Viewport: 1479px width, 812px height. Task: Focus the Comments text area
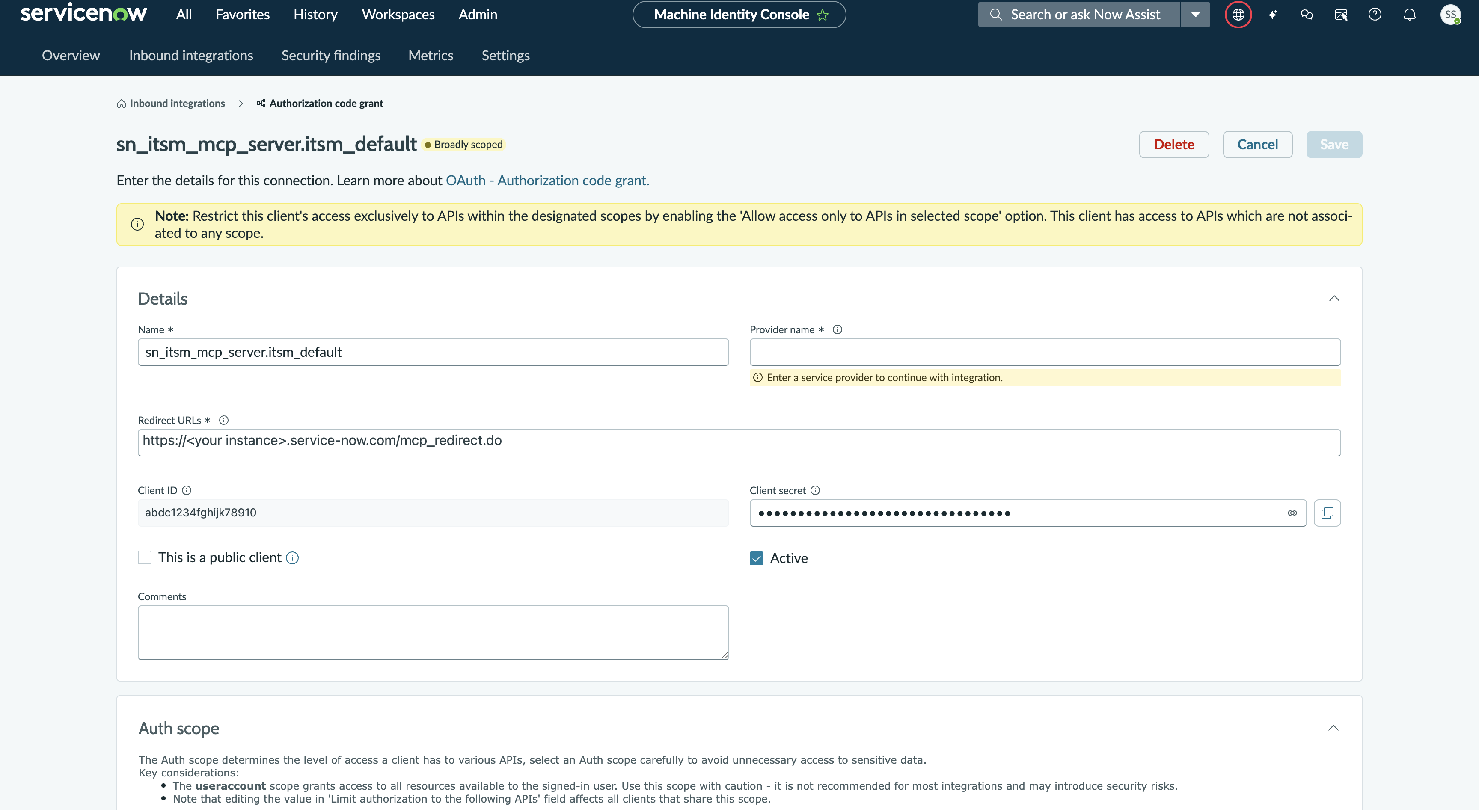click(434, 633)
